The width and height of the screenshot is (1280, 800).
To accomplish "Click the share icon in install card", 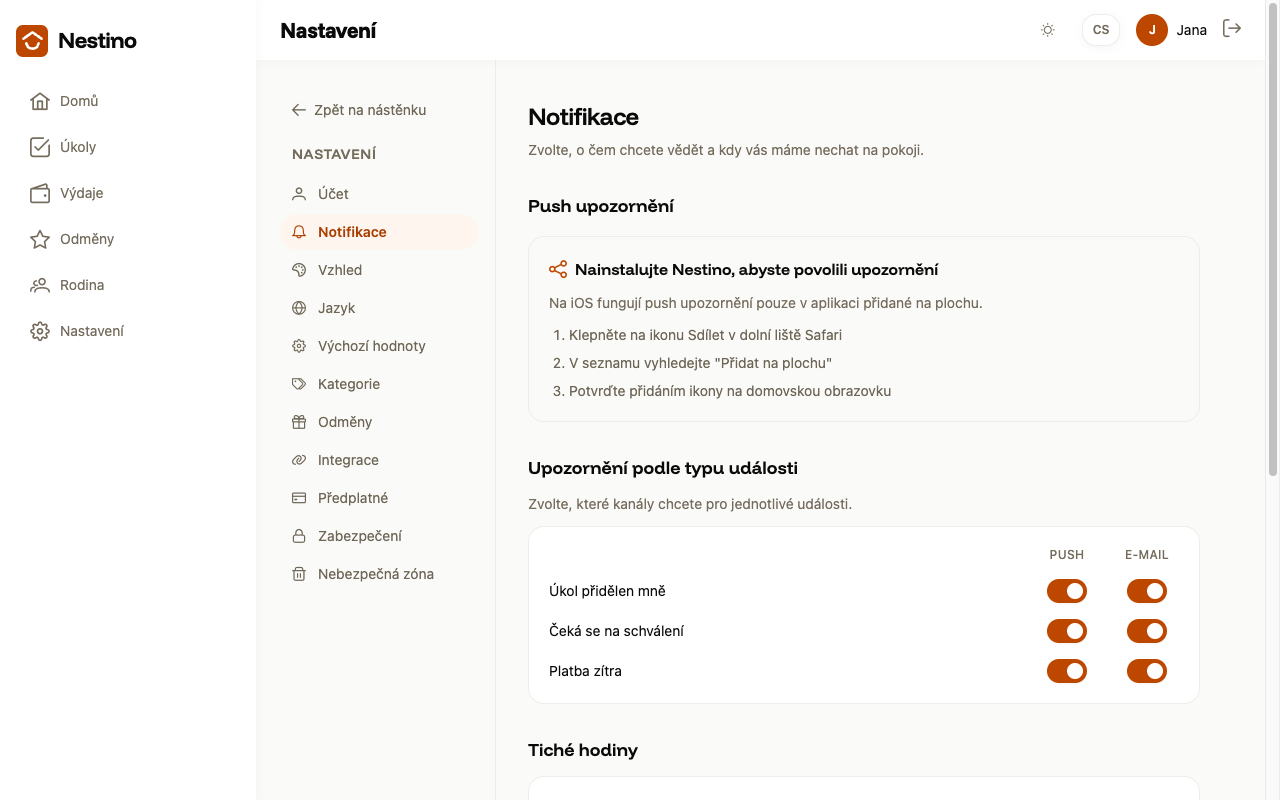I will 558,269.
